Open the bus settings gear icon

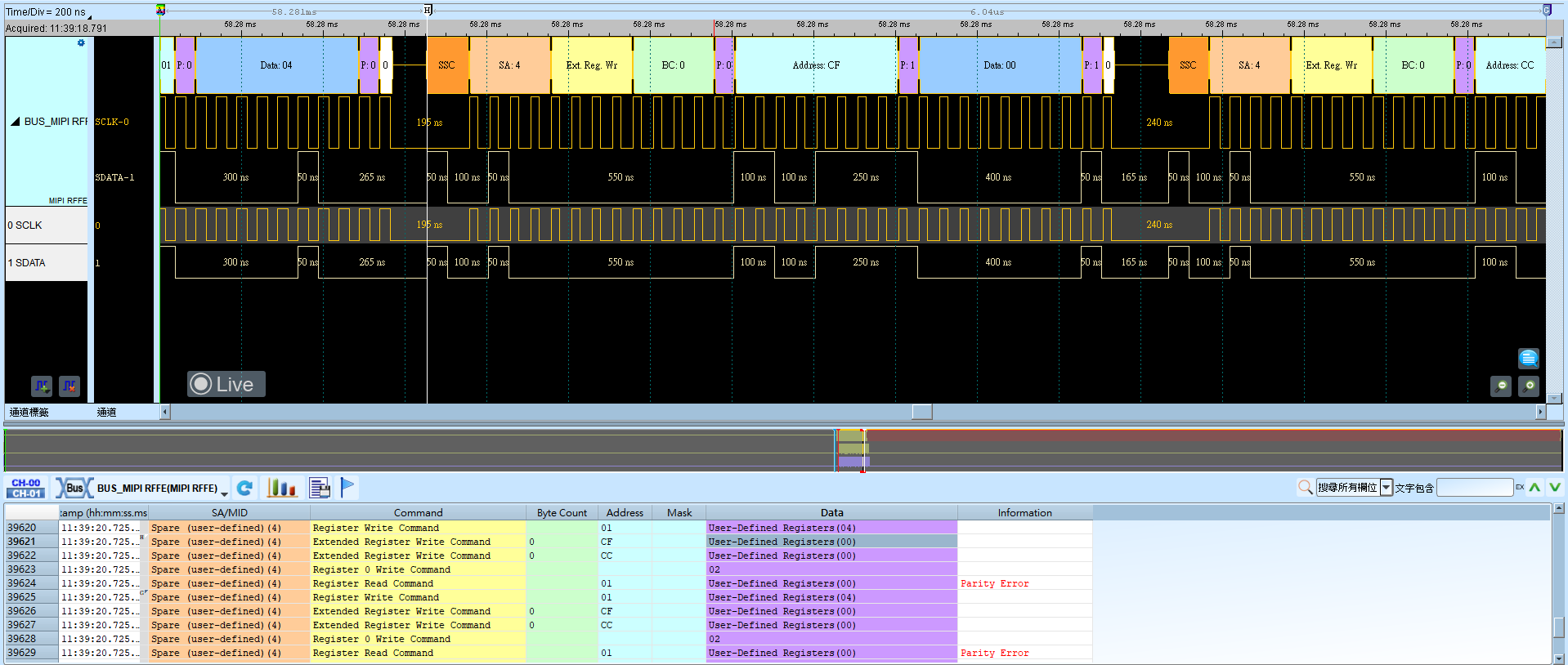click(81, 43)
